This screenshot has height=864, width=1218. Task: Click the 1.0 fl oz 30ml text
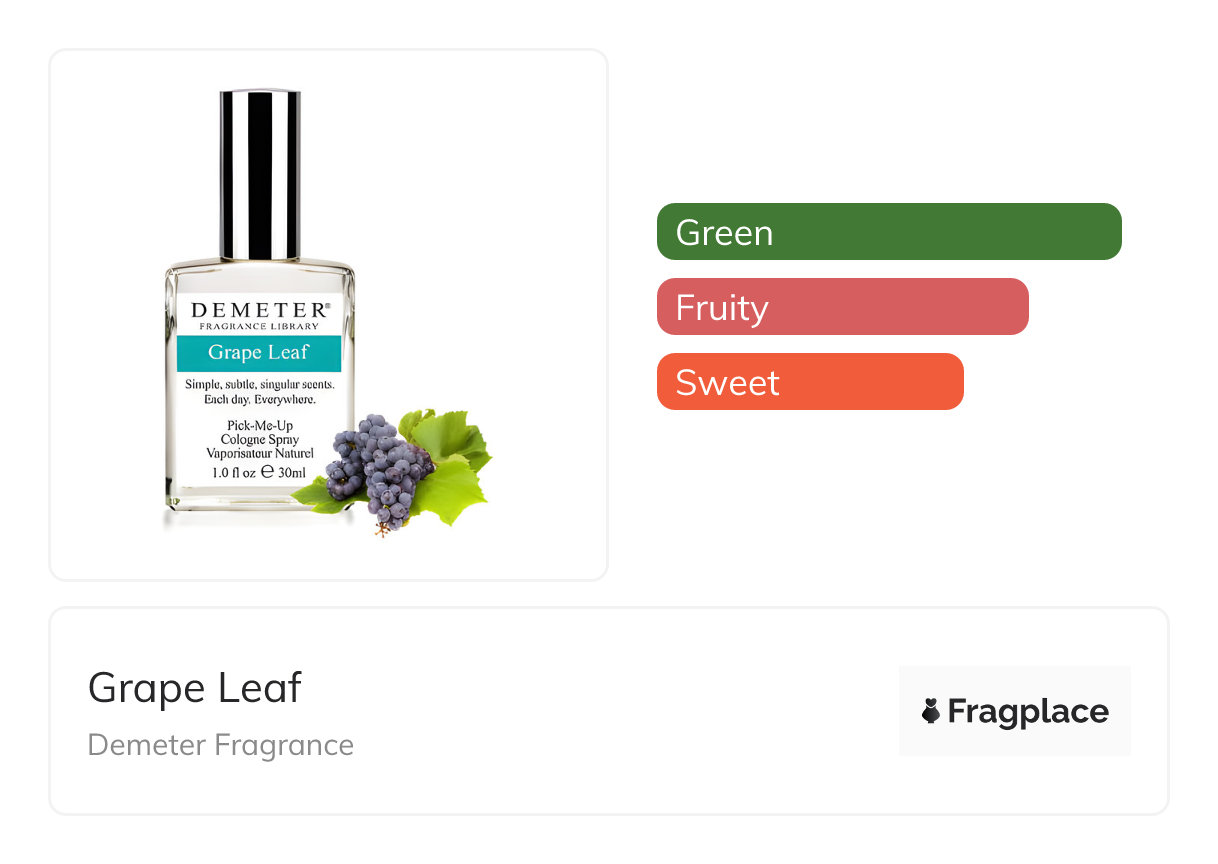259,472
